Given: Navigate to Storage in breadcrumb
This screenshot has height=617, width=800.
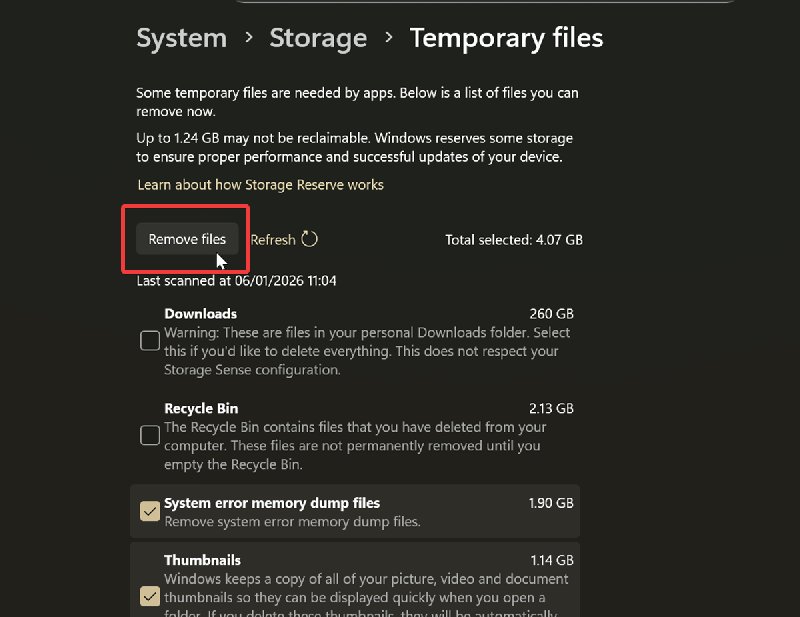Looking at the screenshot, I should pyautogui.click(x=318, y=38).
